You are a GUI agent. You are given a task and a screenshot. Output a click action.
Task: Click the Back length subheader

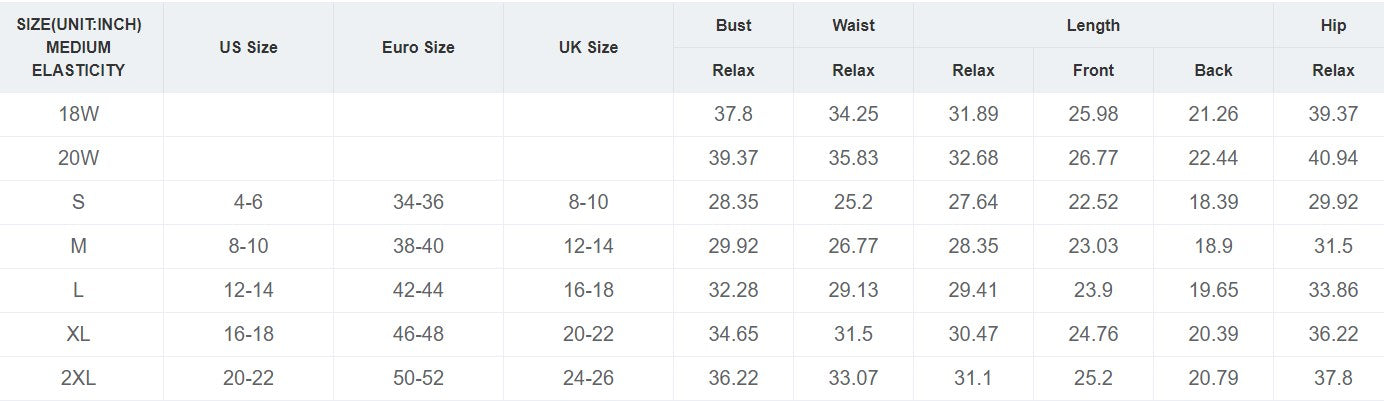coord(1213,70)
